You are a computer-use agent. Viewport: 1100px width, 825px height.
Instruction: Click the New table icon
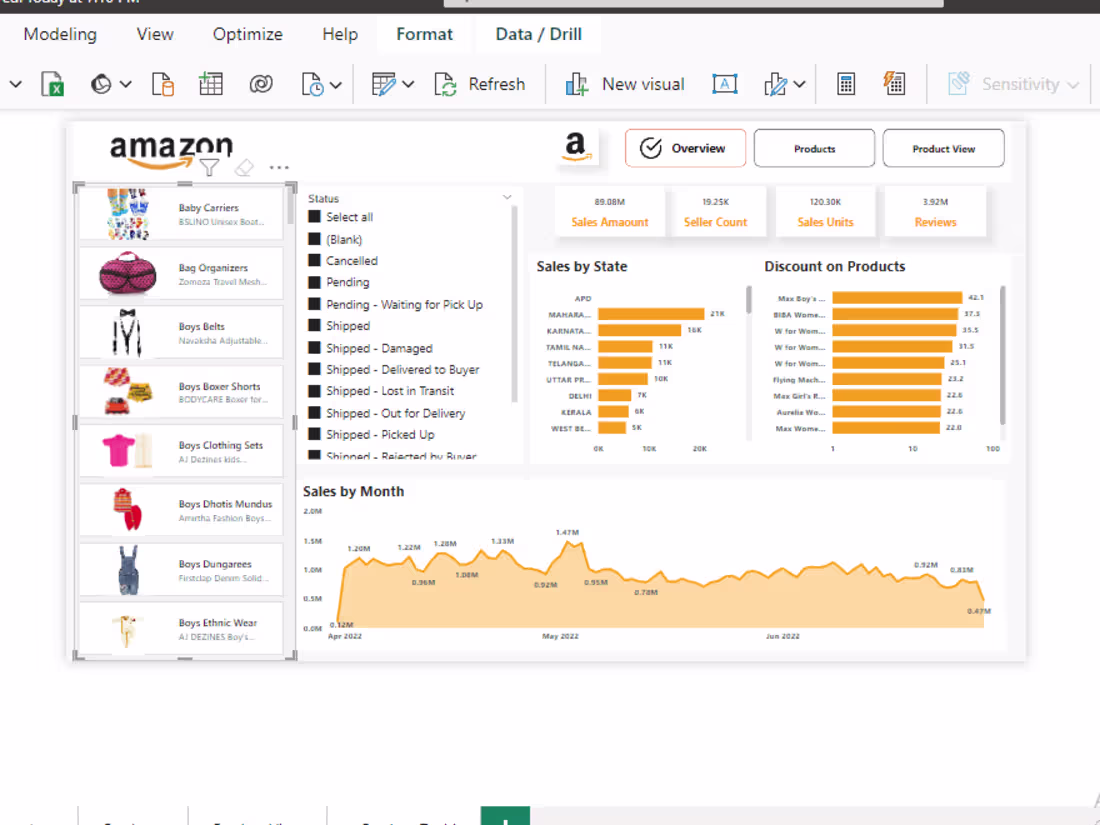pos(210,84)
